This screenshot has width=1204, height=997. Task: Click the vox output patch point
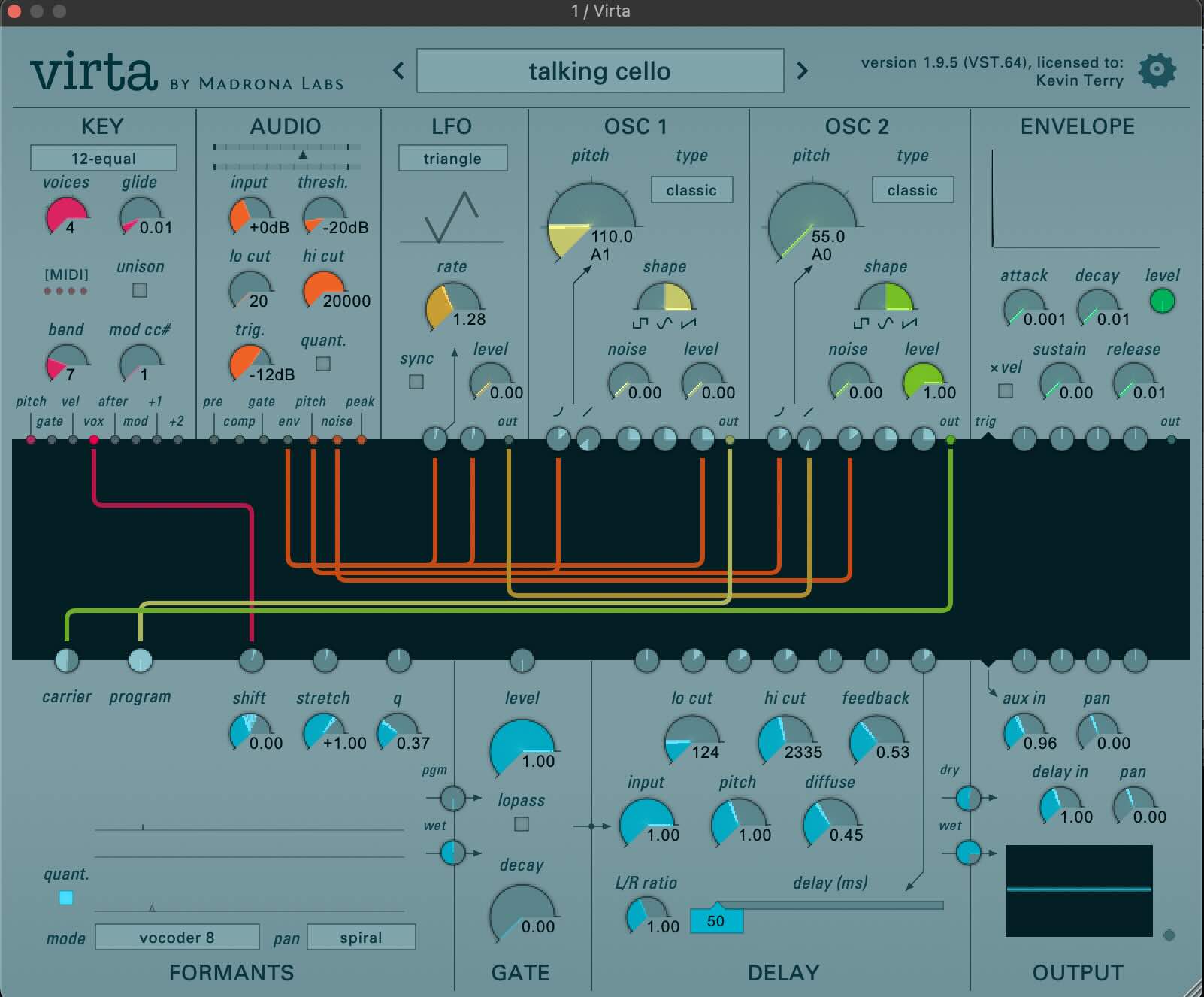coord(94,439)
